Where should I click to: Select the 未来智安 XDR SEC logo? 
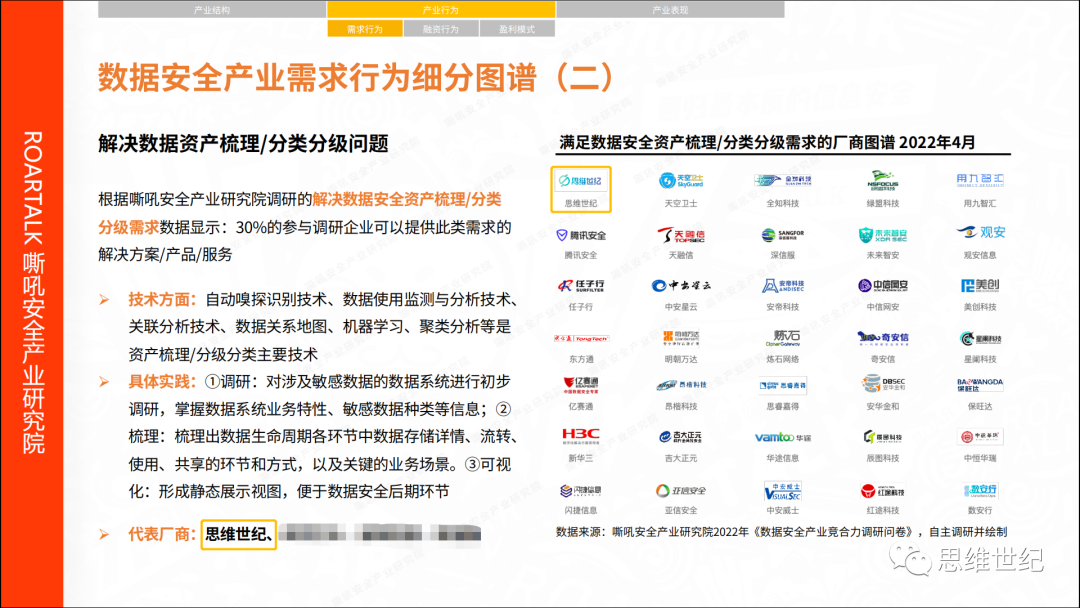[882, 235]
